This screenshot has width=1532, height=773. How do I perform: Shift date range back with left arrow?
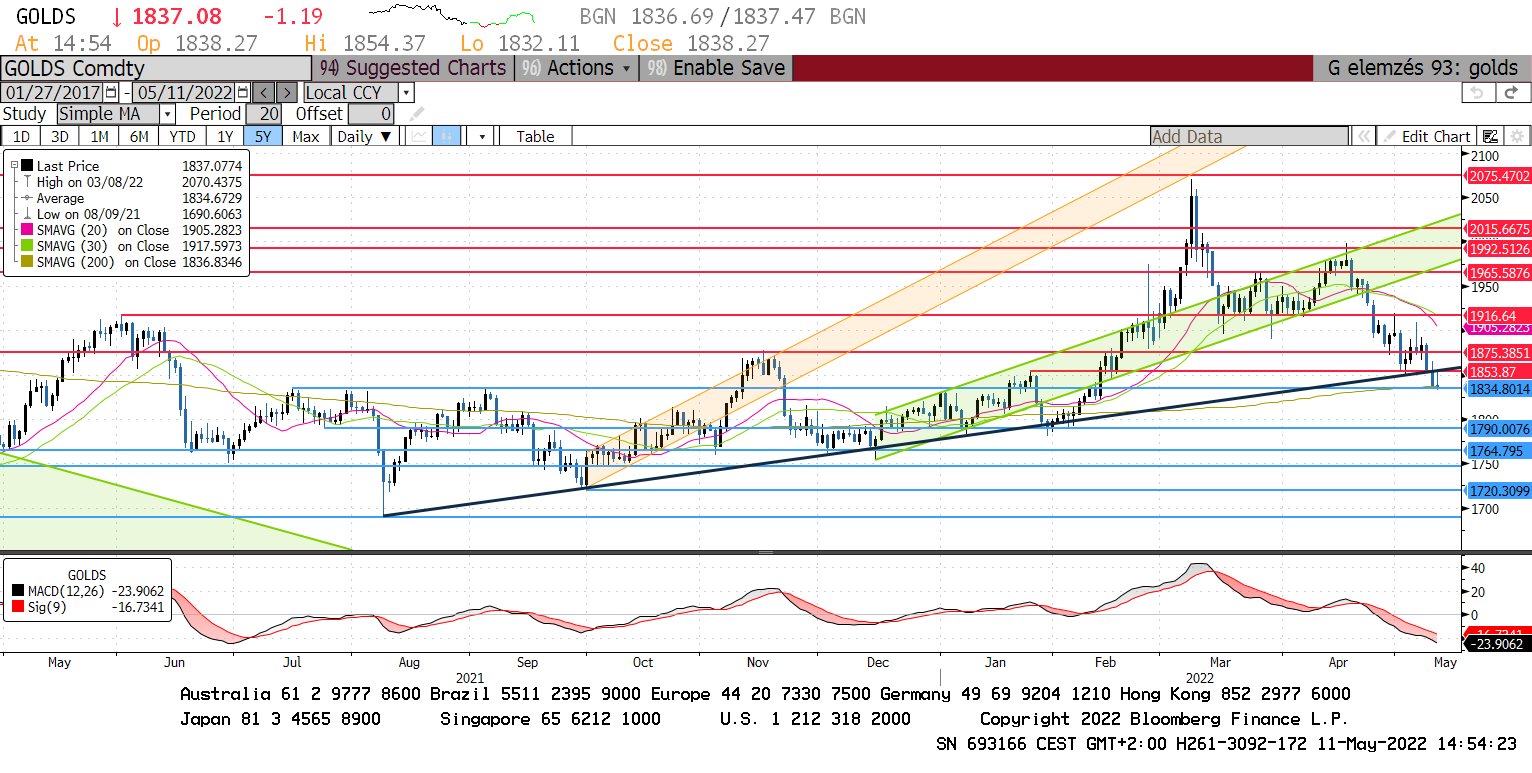tap(264, 92)
